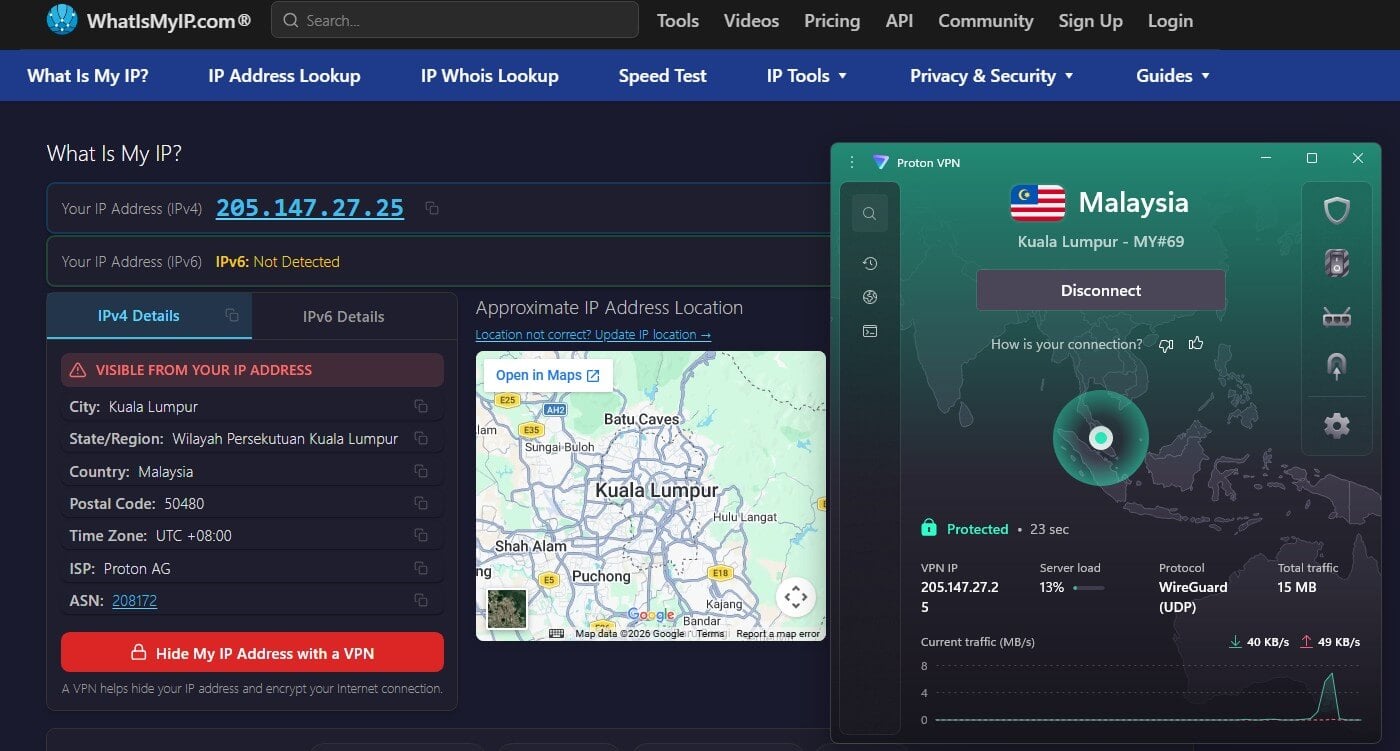
Task: Open the arrow-through-arch icon in Proton VPN
Action: point(1337,367)
